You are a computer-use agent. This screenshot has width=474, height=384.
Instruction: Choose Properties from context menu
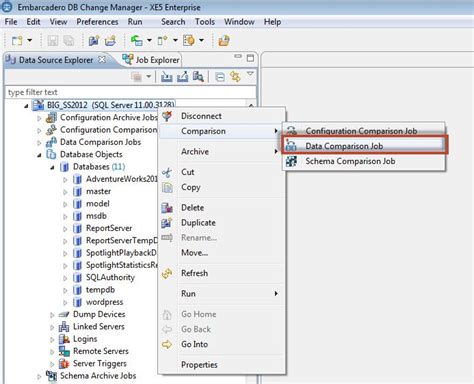[221, 365]
